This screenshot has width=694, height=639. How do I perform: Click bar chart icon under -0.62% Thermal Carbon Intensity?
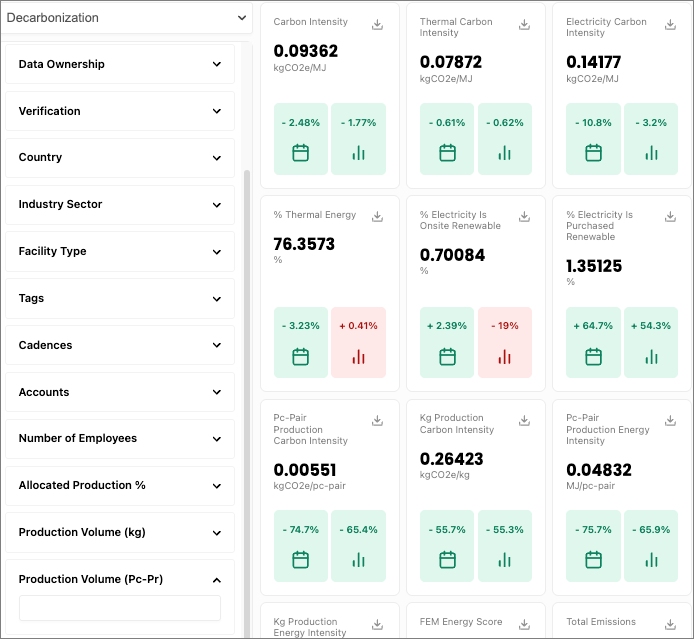505,153
